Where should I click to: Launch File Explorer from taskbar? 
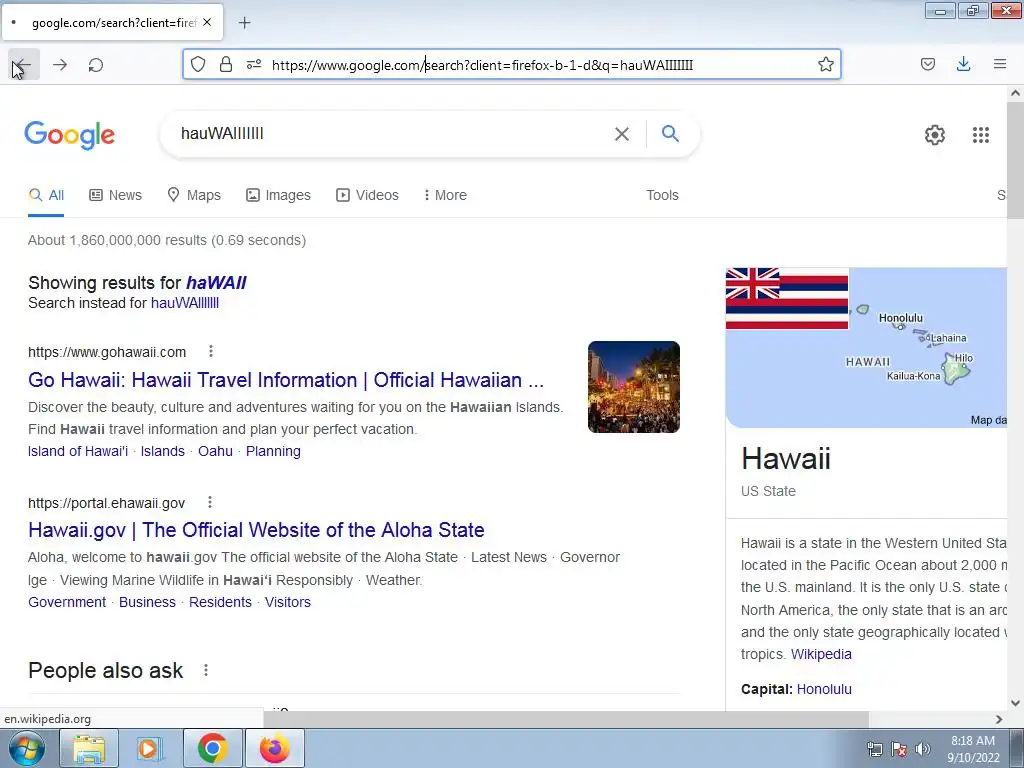(89, 748)
